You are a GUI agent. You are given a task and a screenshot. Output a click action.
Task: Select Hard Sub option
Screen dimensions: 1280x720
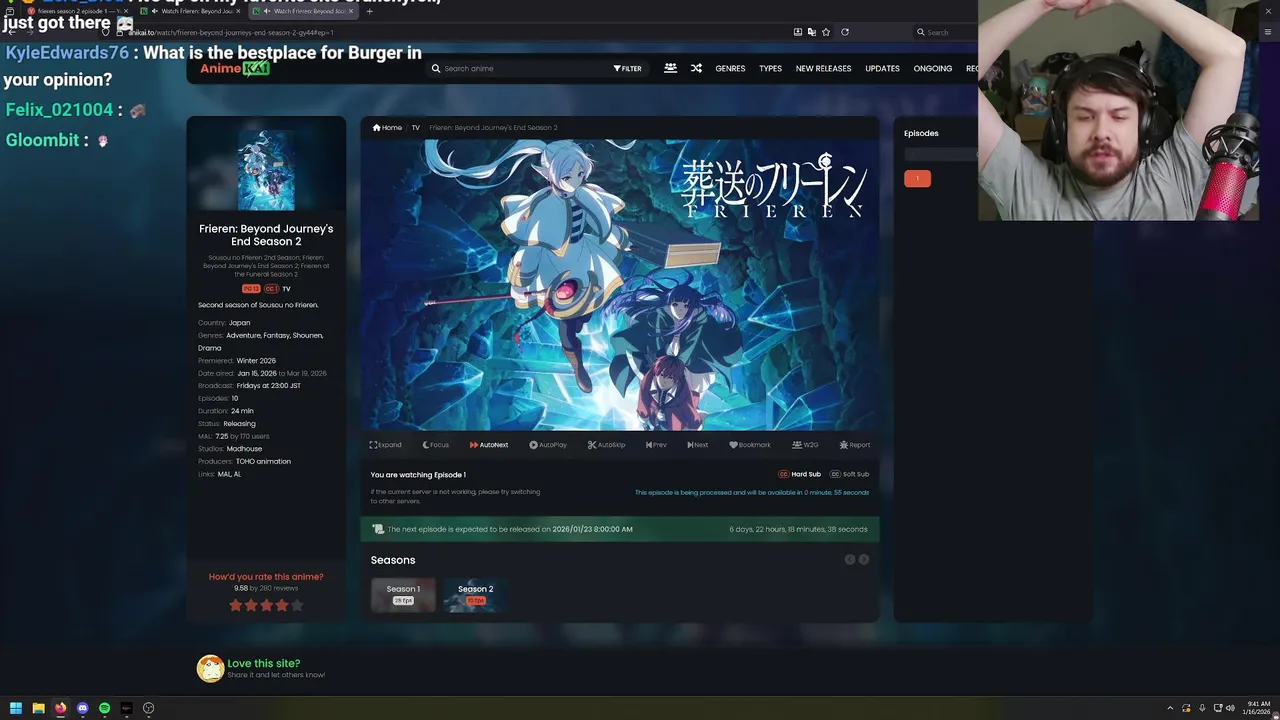click(799, 474)
